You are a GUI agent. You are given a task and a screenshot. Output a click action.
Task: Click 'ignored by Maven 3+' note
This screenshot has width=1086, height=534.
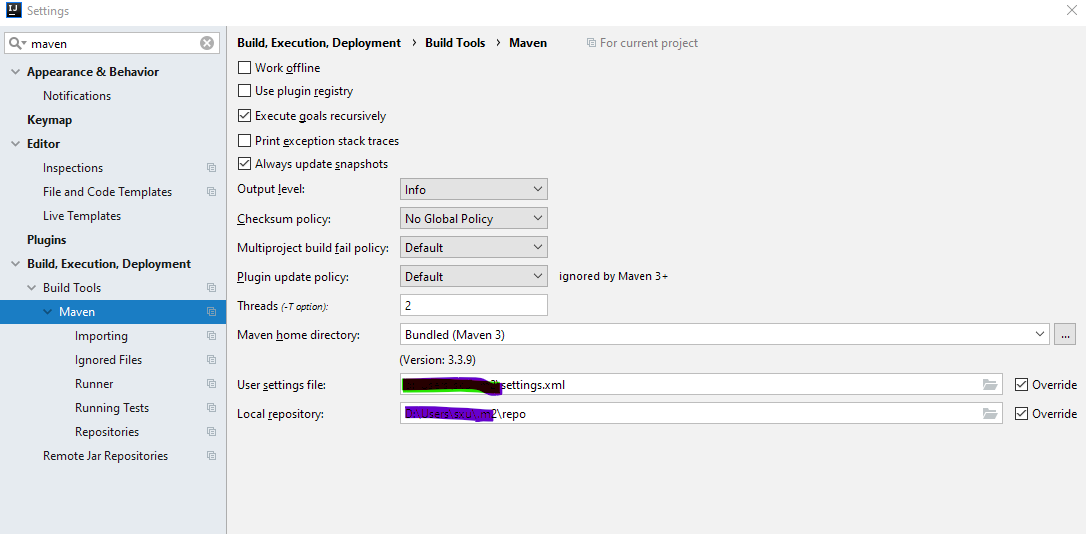(614, 276)
